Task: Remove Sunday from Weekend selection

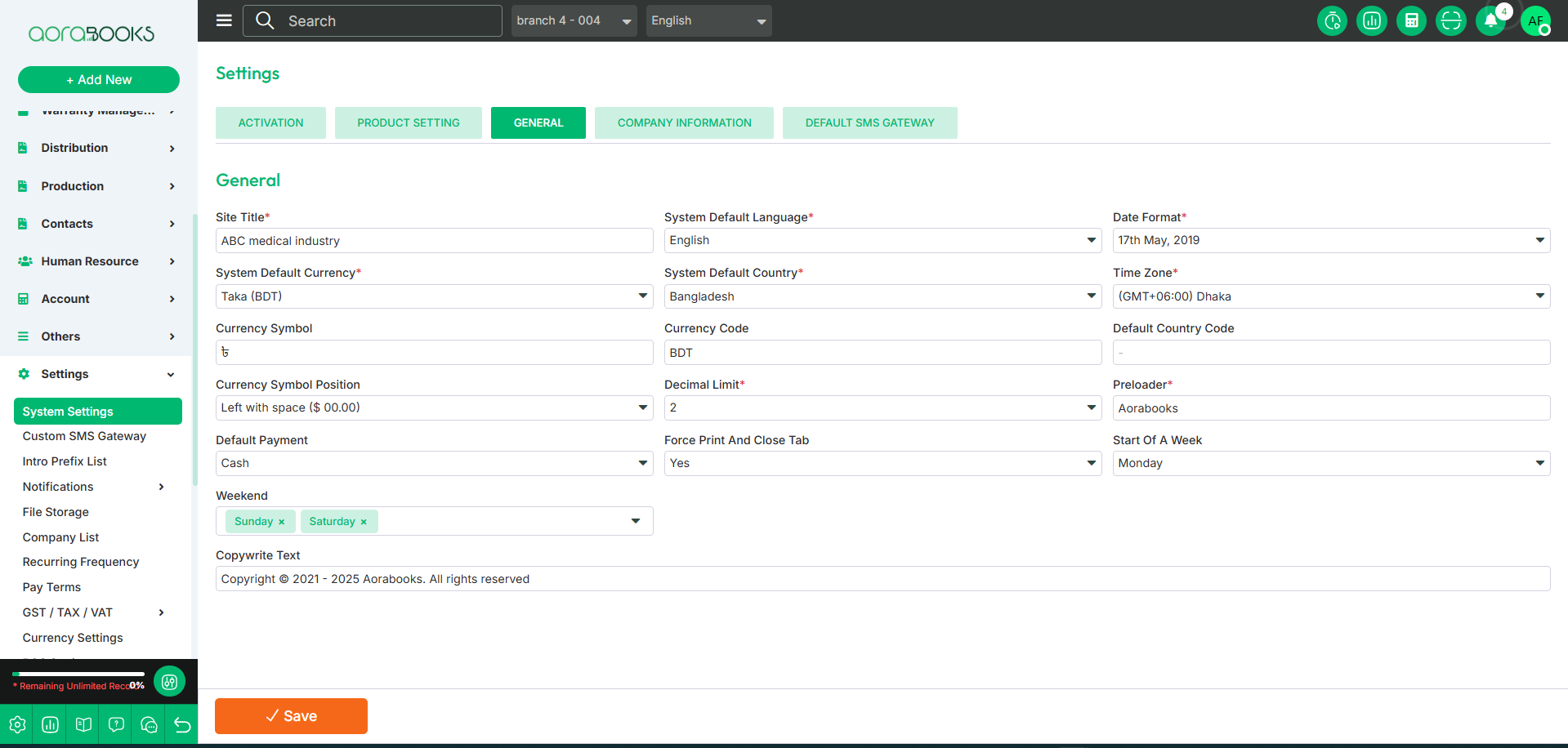Action: coord(282,522)
